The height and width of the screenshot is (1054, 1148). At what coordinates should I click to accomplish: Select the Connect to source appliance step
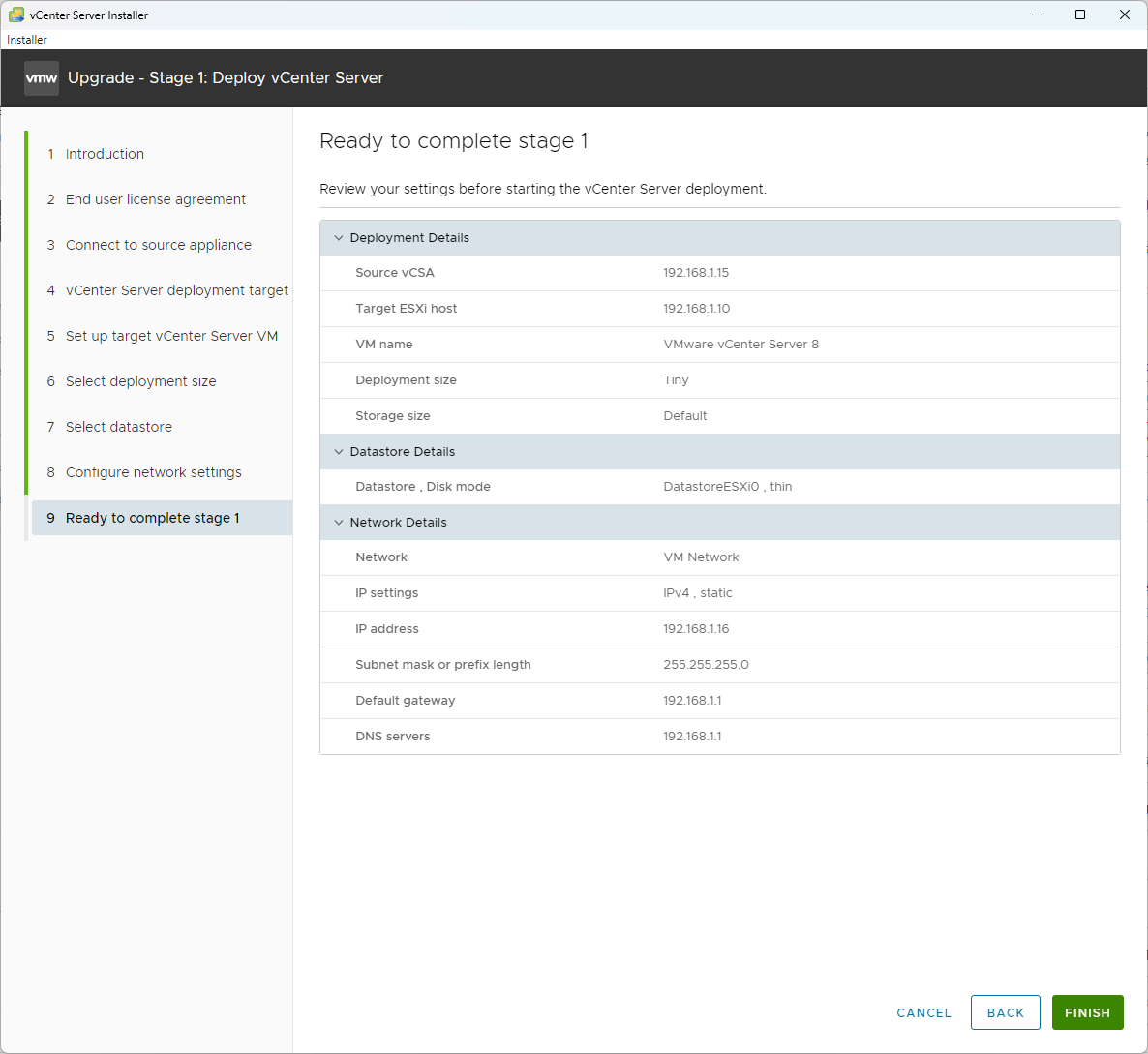(x=157, y=244)
